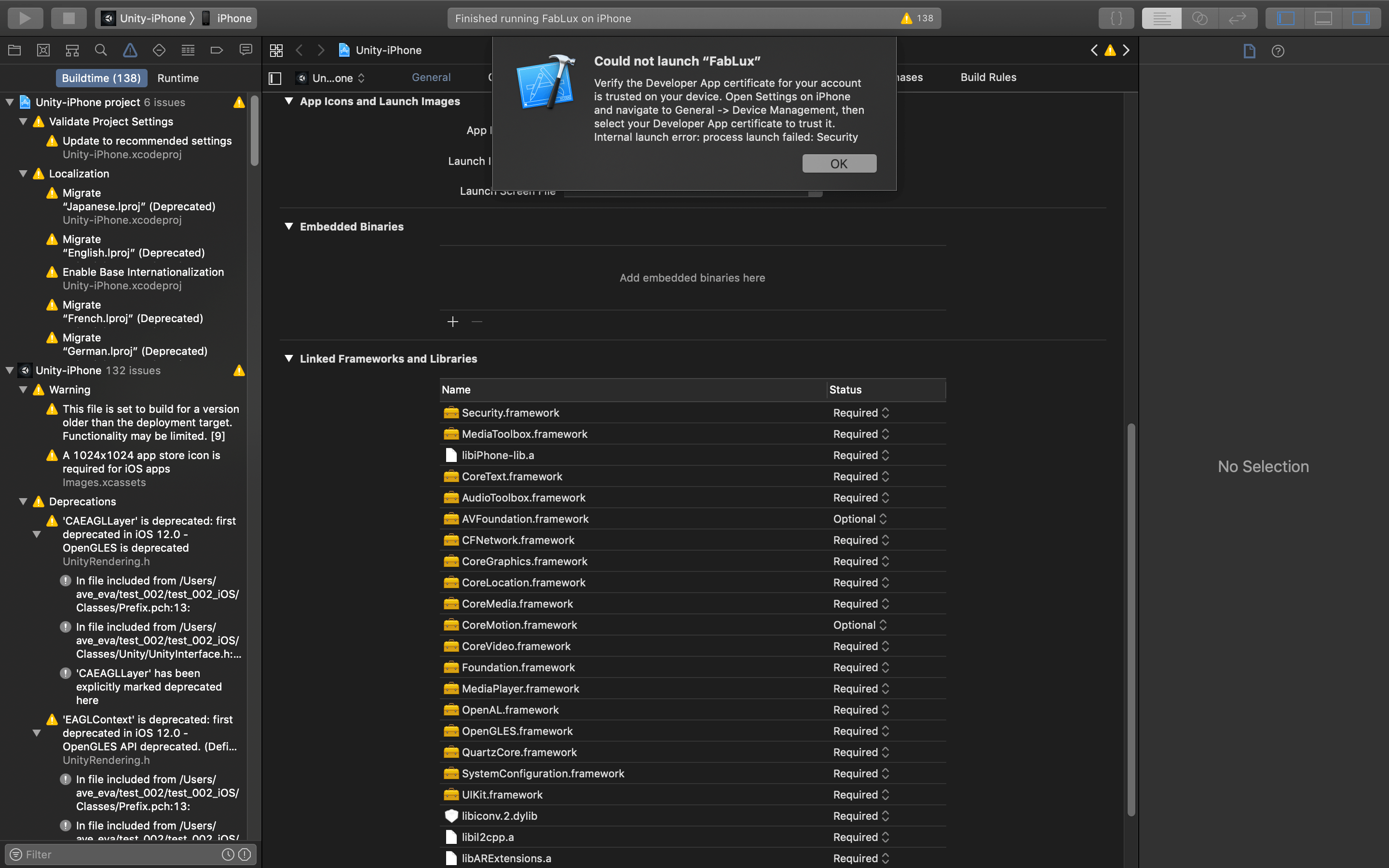Change AVFoundation.framework Optional status dropdown
Viewport: 1389px width, 868px height.
coord(860,519)
